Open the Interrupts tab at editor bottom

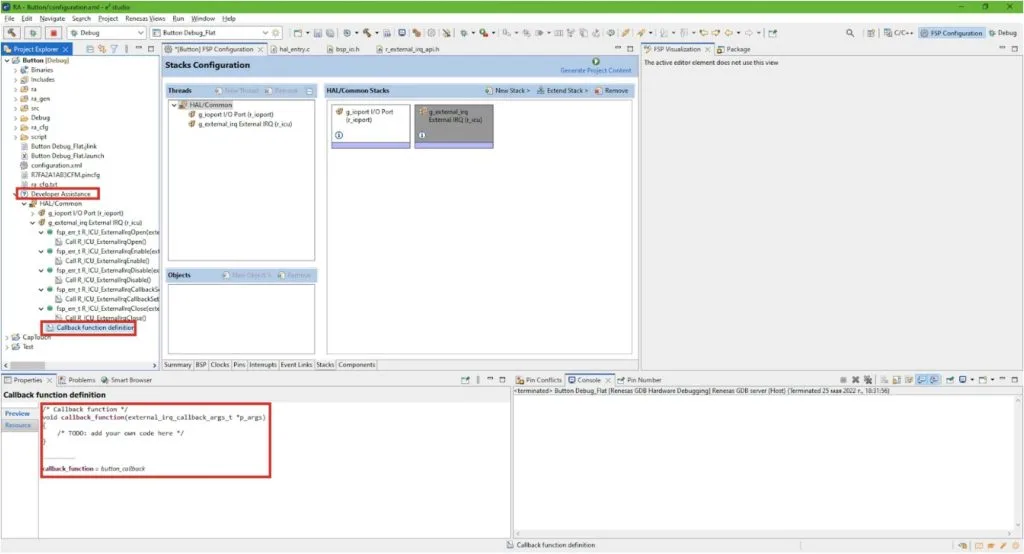(263, 365)
